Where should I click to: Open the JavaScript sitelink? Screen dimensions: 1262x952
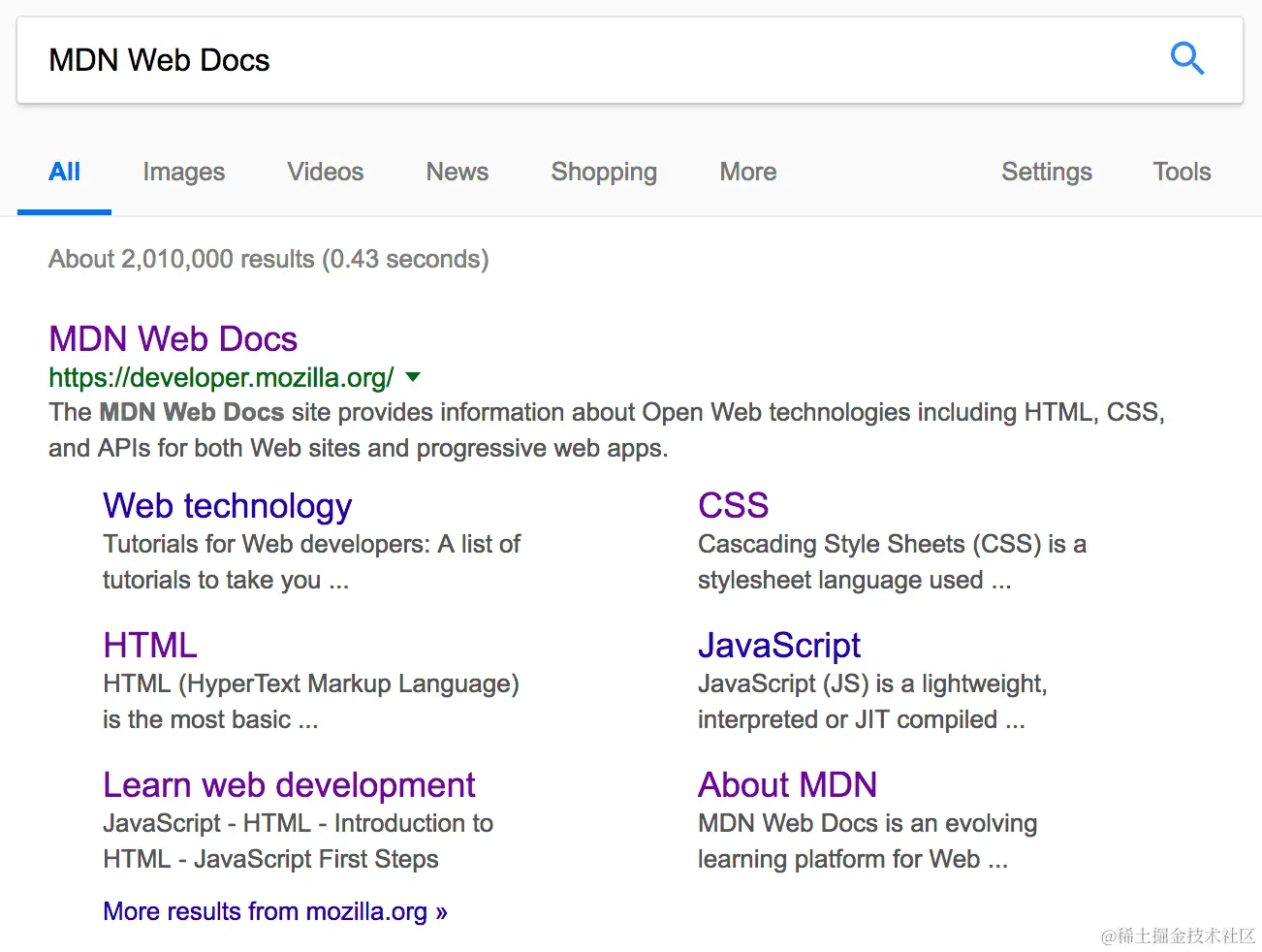coord(779,646)
